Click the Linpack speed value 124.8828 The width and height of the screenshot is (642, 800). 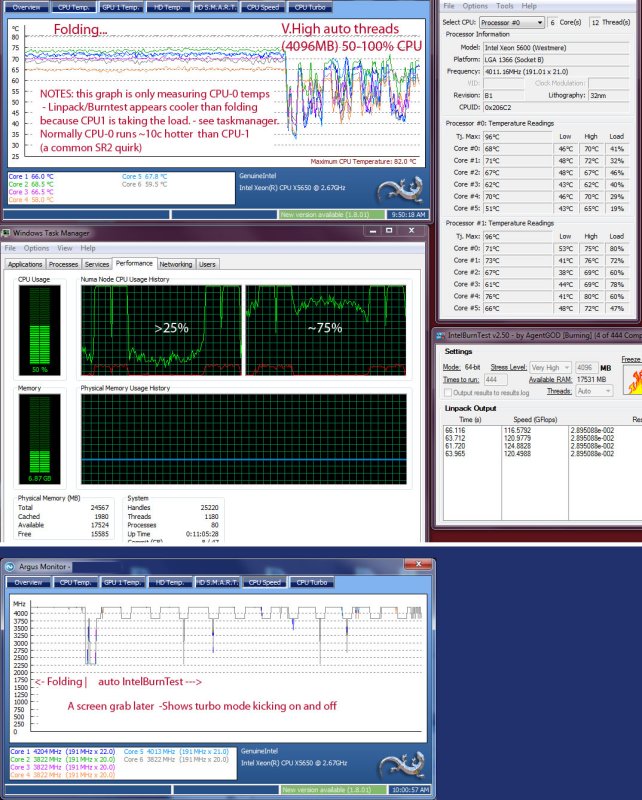pos(517,446)
